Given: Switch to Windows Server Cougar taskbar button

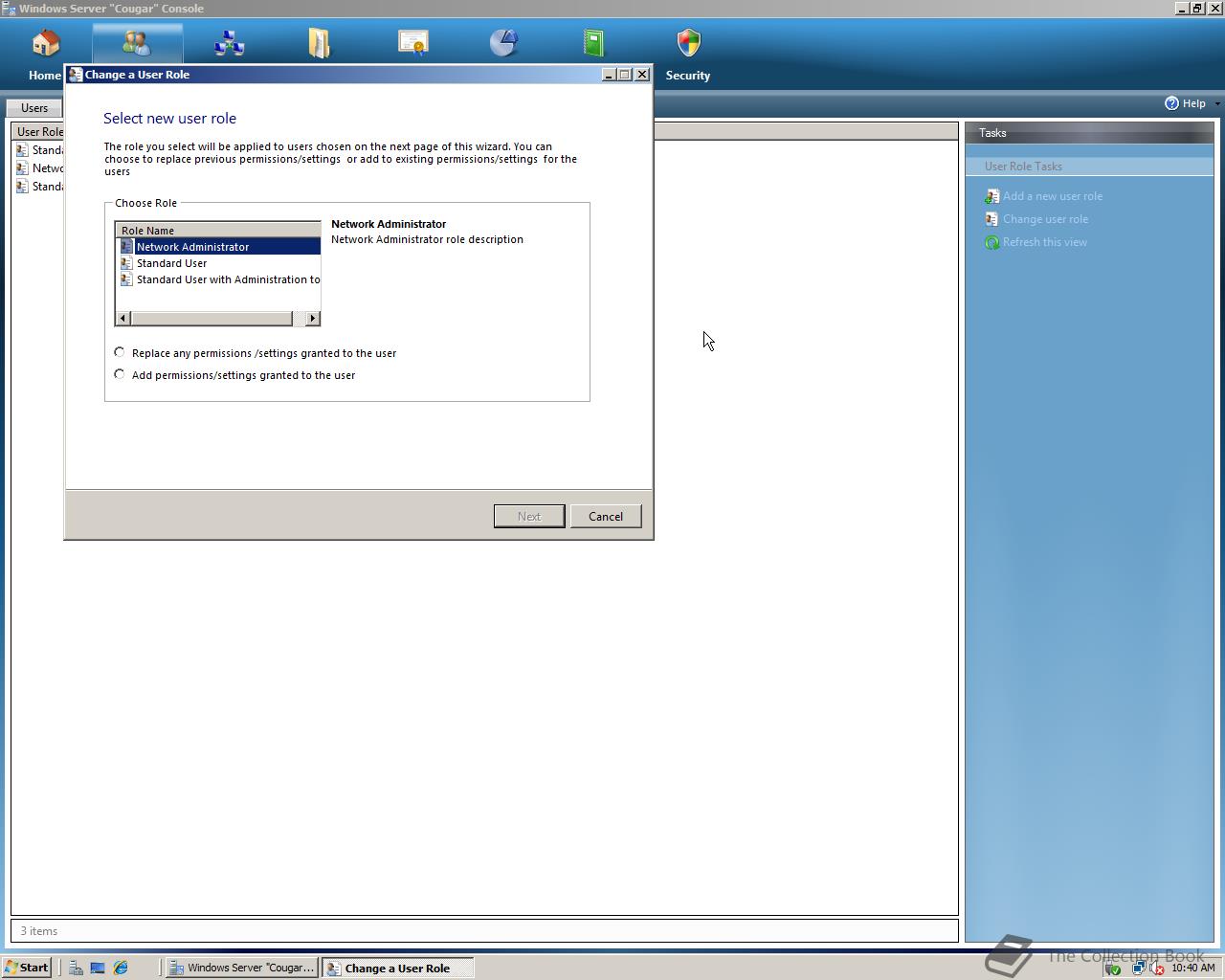Looking at the screenshot, I should coord(242,968).
